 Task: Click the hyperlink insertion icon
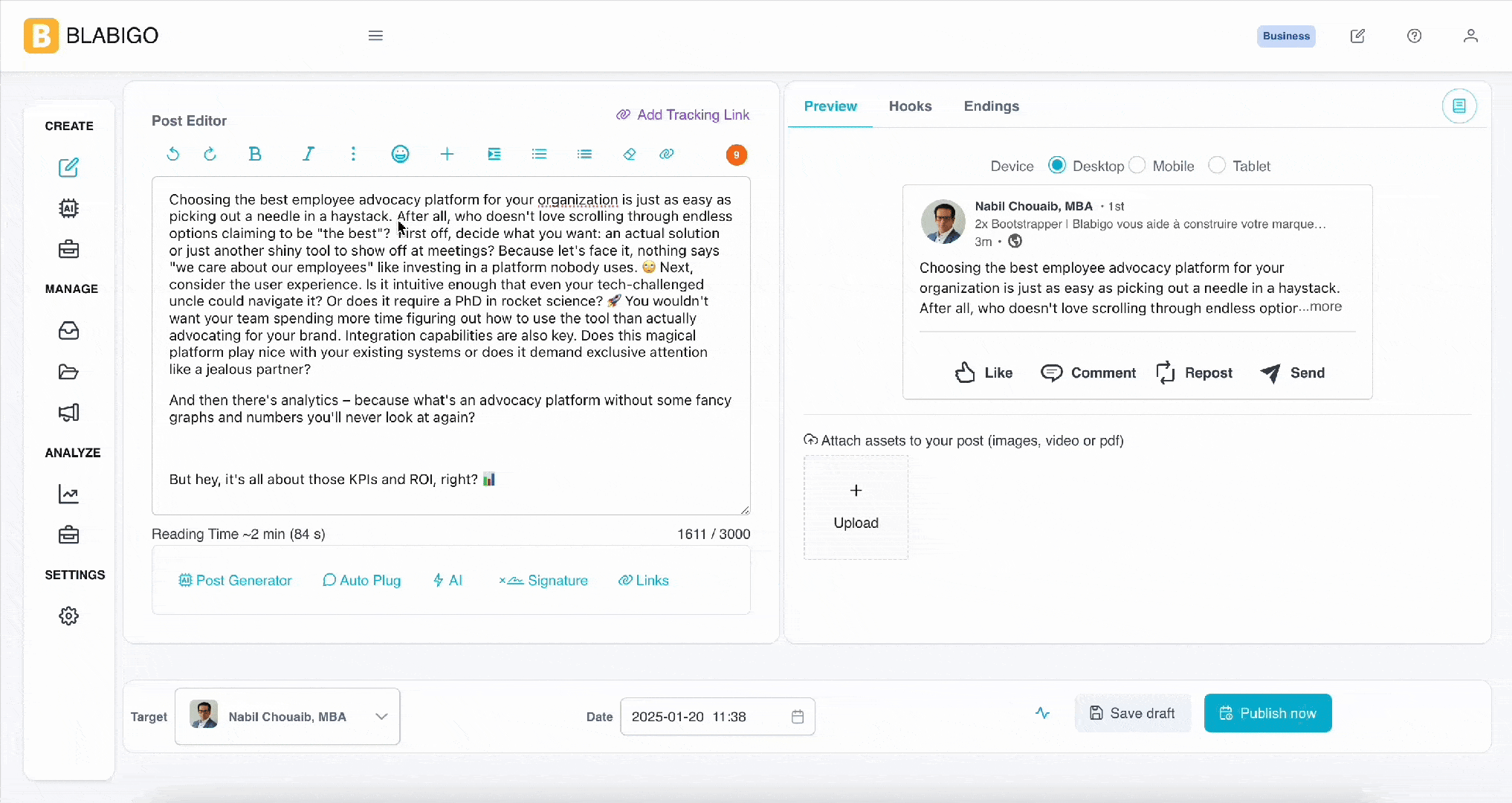click(666, 154)
